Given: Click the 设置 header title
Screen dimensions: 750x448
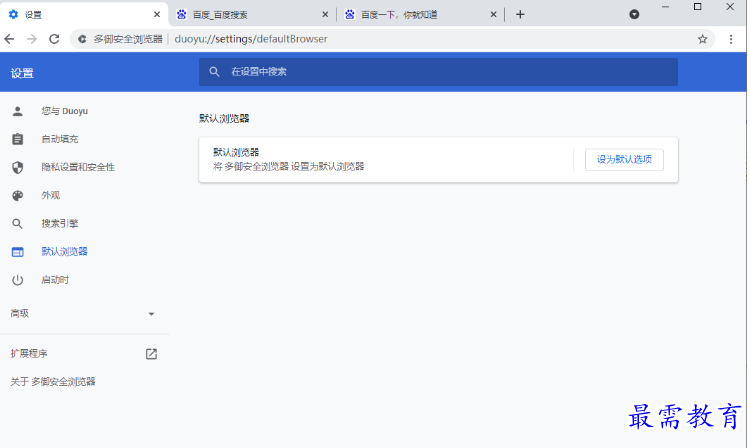Looking at the screenshot, I should pyautogui.click(x=22, y=73).
